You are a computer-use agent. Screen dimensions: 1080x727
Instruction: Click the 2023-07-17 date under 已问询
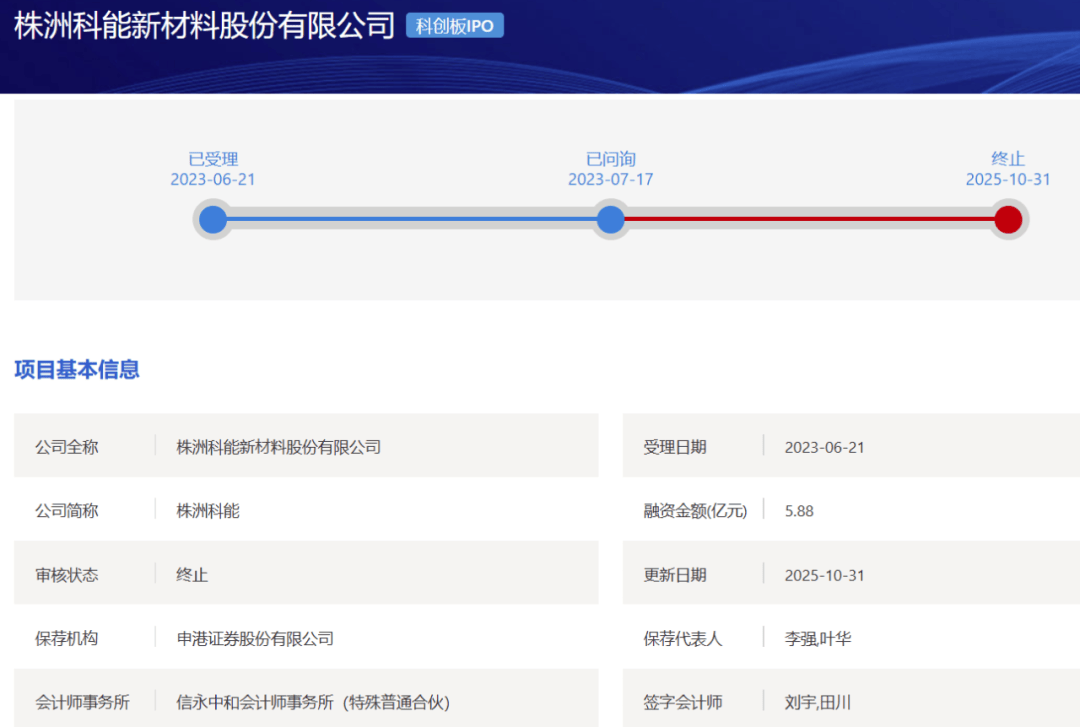[610, 180]
